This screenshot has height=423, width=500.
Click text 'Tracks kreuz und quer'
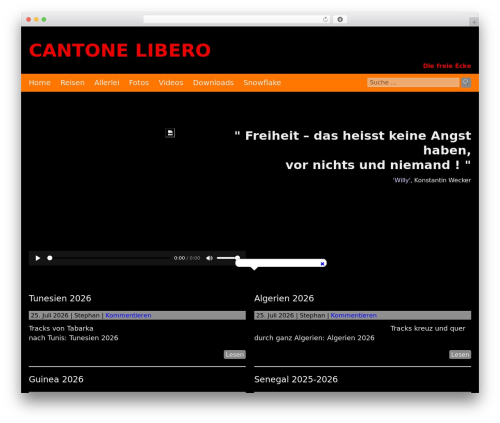[x=428, y=328]
